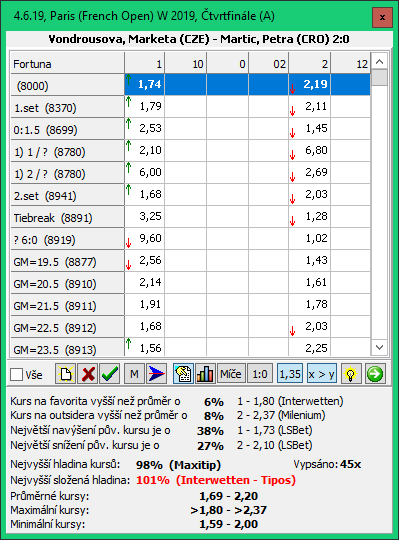Click the scrollbar down arrow
399x540 pixels.
coord(379,347)
